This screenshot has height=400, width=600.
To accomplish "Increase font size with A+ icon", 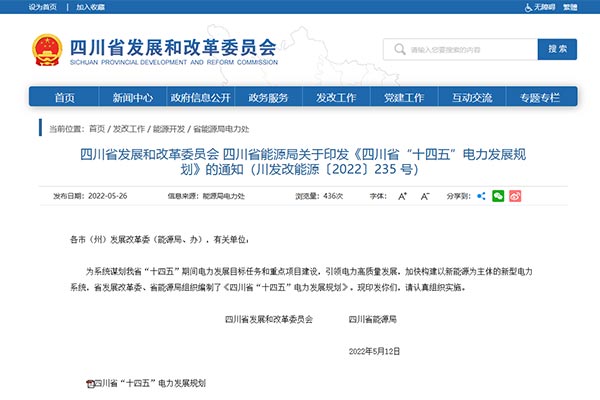I will (402, 196).
